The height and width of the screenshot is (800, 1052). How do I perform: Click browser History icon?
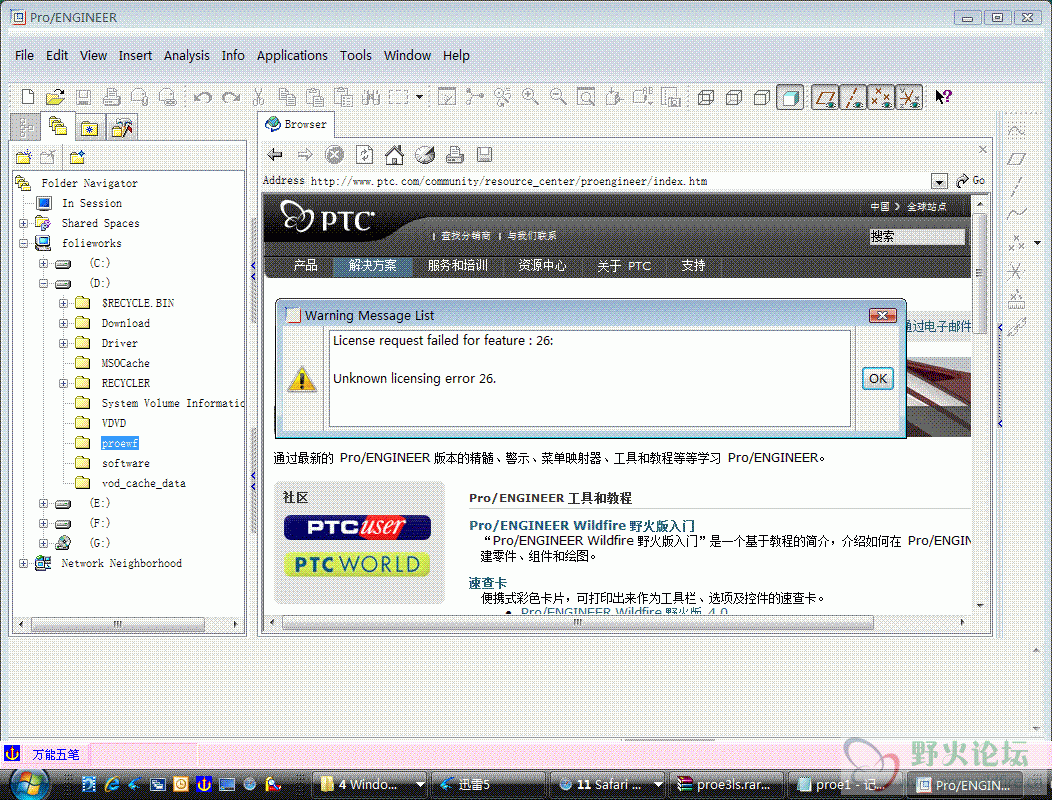click(425, 155)
